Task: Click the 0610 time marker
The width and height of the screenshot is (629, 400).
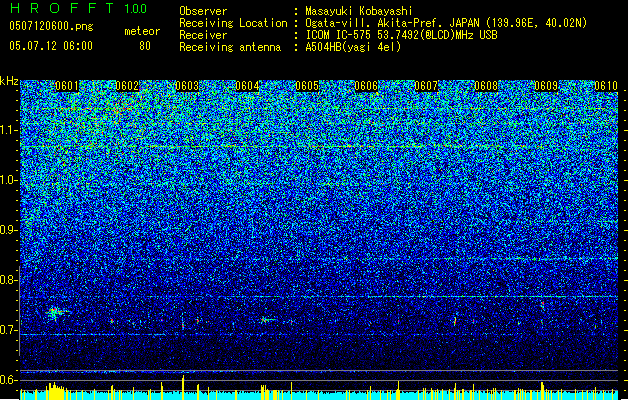Action: [x=606, y=86]
